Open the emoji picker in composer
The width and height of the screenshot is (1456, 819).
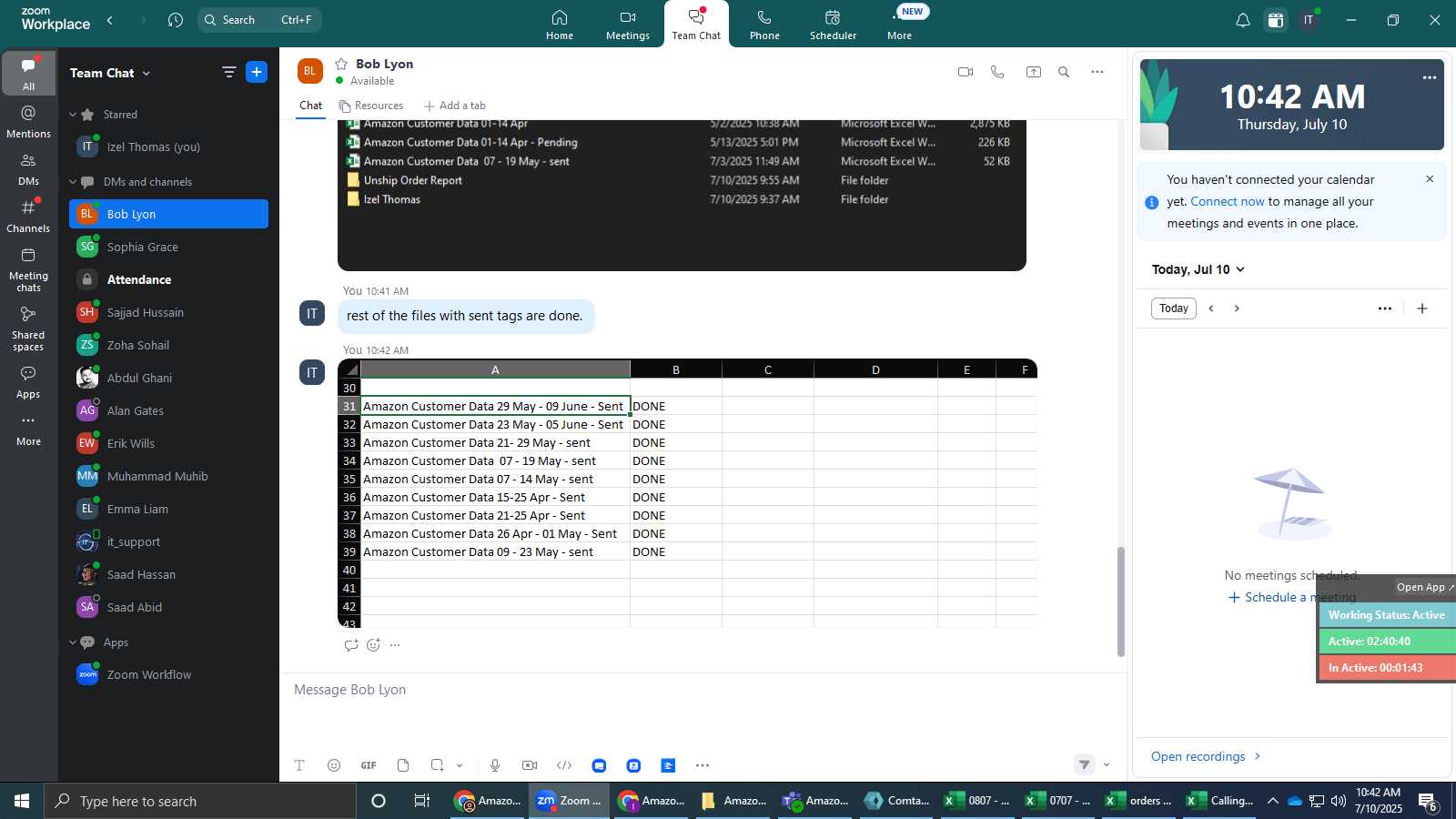click(334, 765)
